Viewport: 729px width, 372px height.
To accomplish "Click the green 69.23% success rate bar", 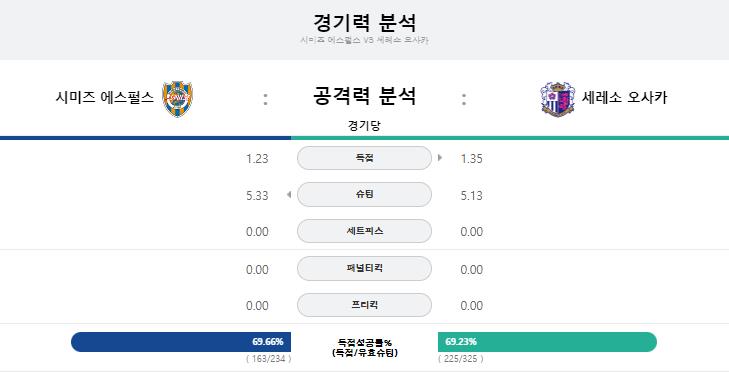I will pos(547,342).
